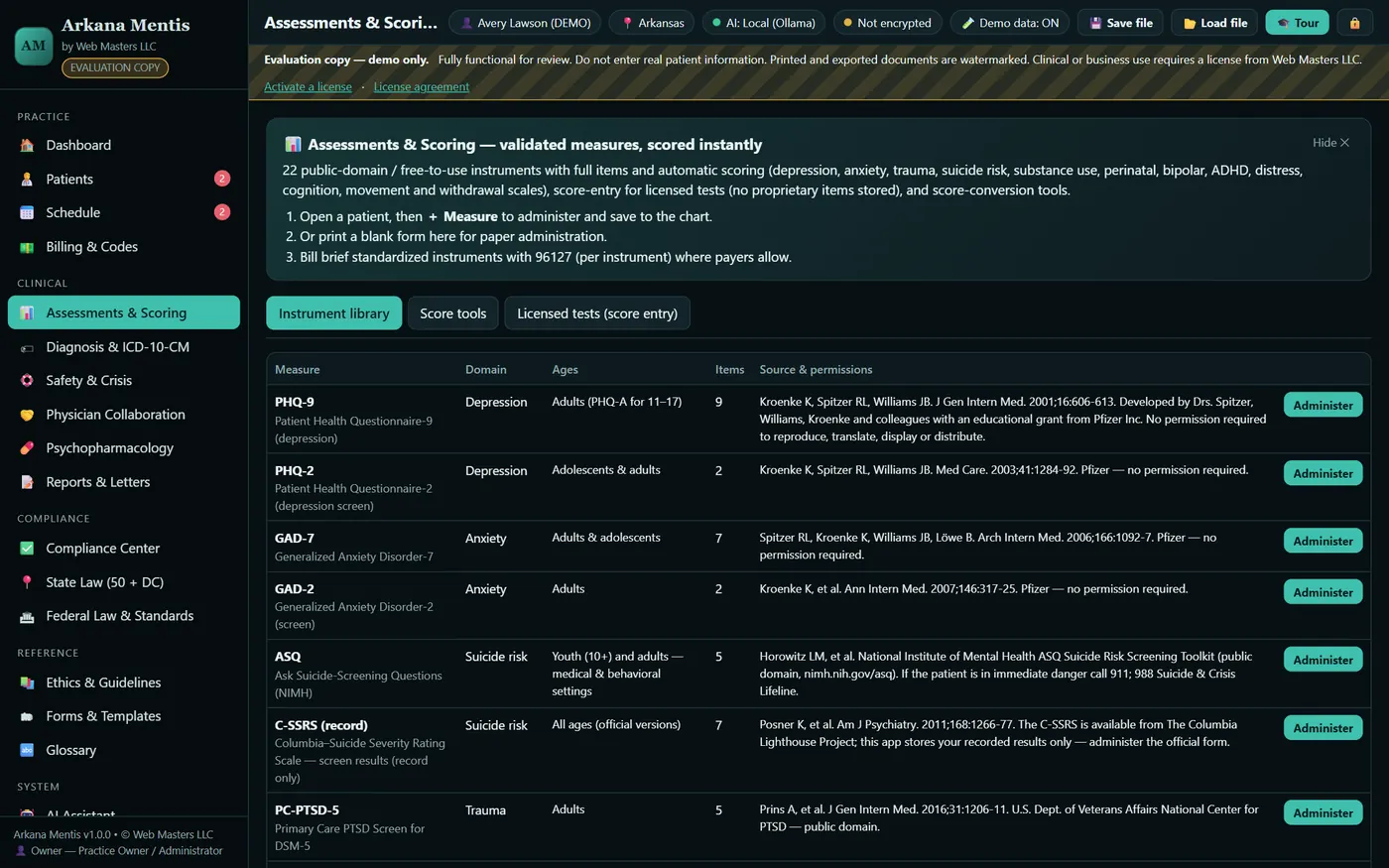Click the padlock lock button in top bar
1389x868 pixels.
click(x=1354, y=23)
